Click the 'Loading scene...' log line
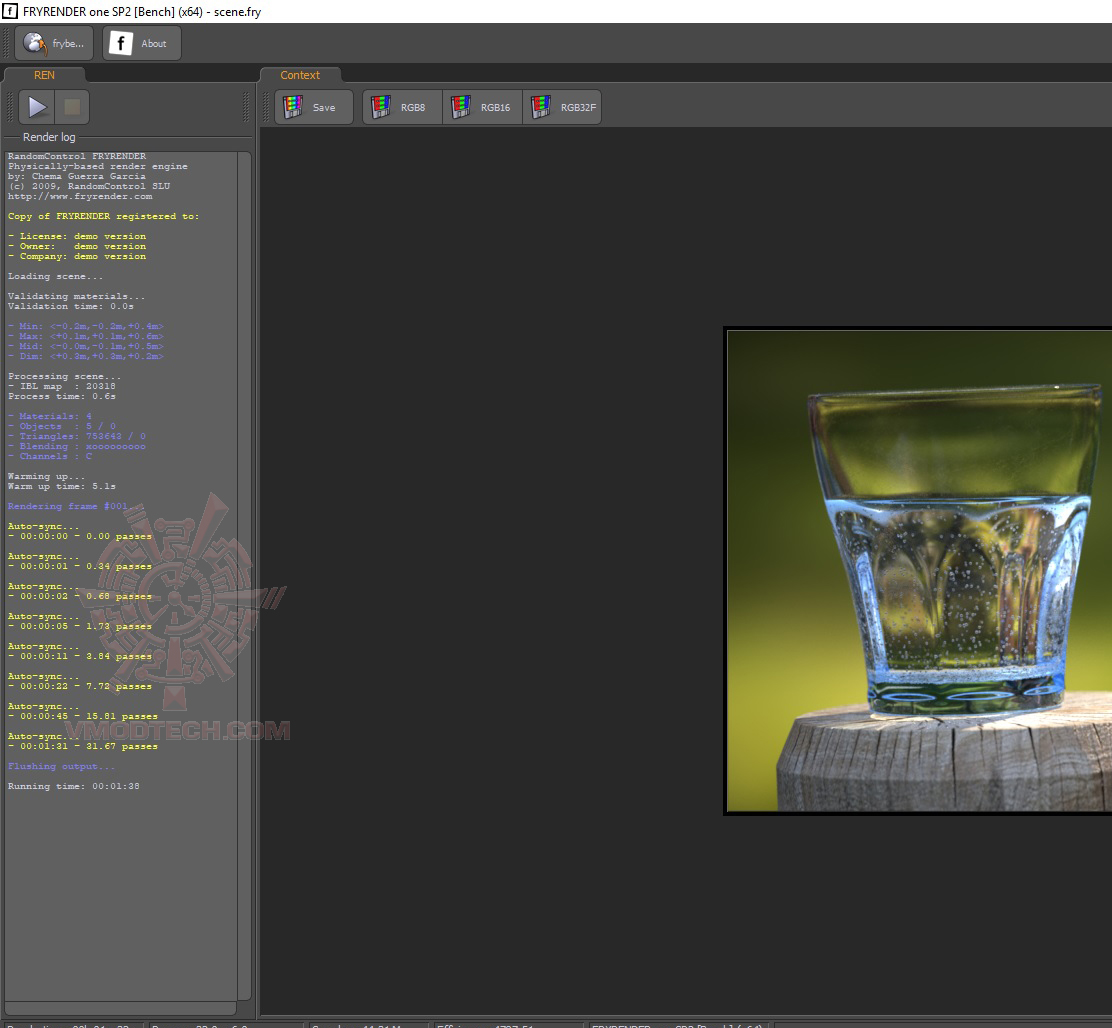Screen dimensions: 1112x1028 point(55,276)
